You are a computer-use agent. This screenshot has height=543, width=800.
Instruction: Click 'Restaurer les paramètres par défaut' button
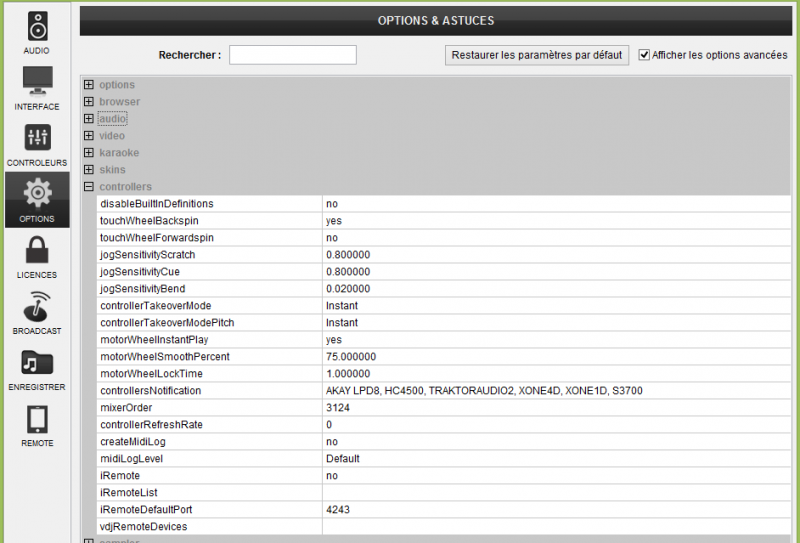pyautogui.click(x=536, y=55)
